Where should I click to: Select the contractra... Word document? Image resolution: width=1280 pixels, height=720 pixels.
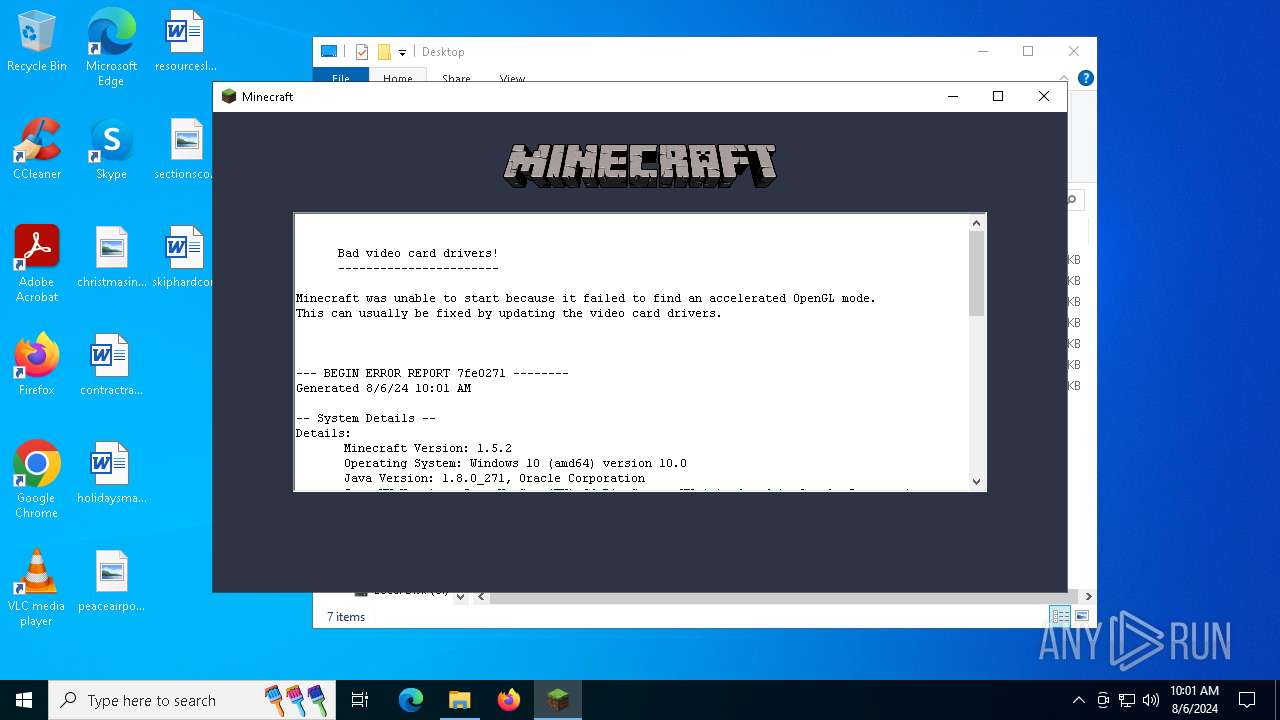111,366
